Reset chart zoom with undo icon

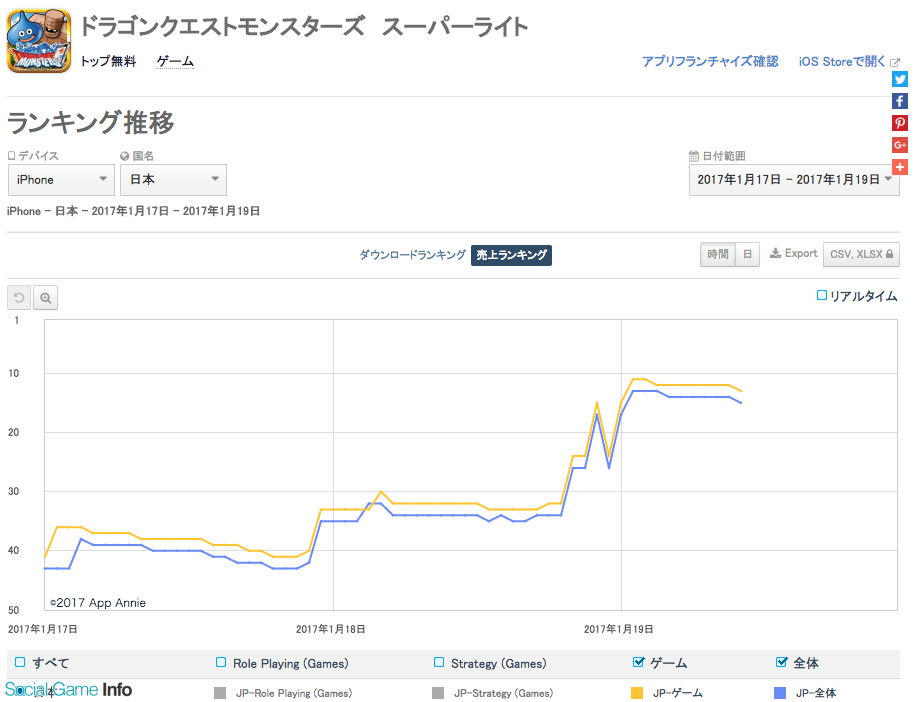[x=19, y=298]
